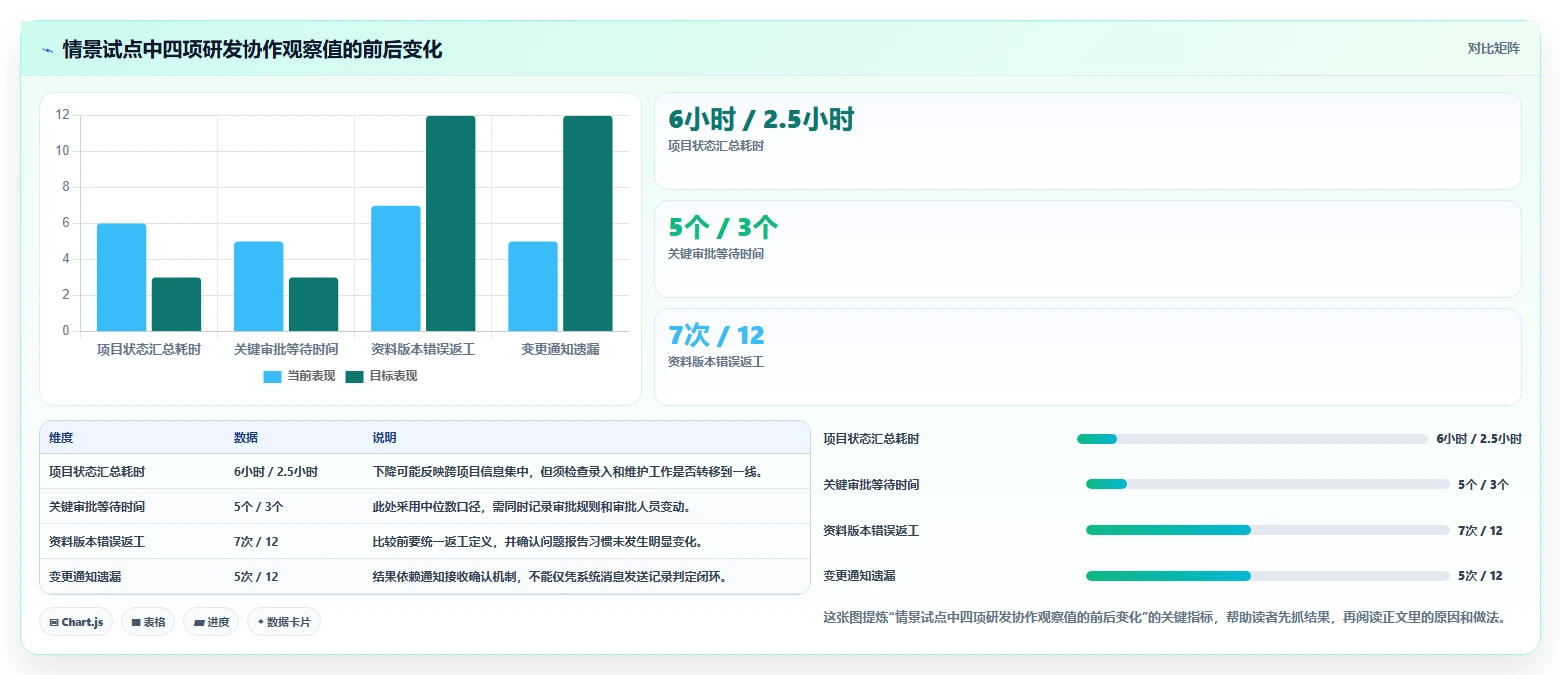
Task: Click the 7次 / 12 value beside the progress bar
Action: [1480, 530]
